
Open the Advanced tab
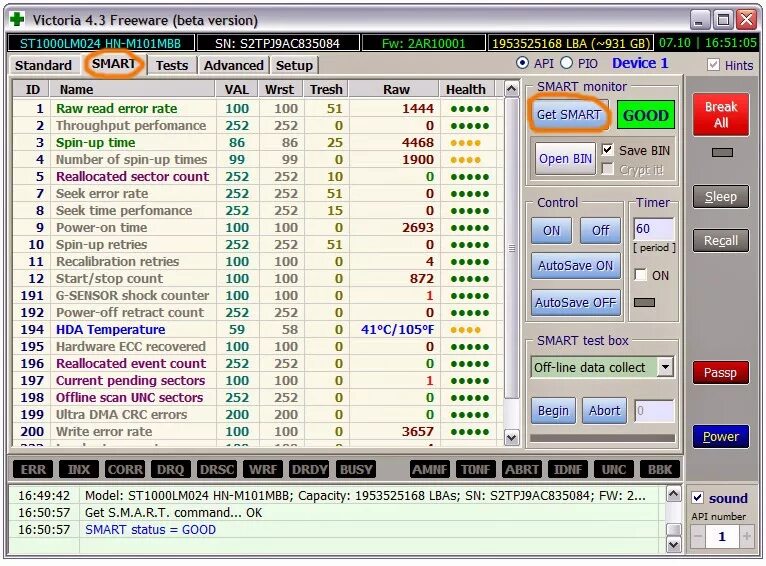234,65
